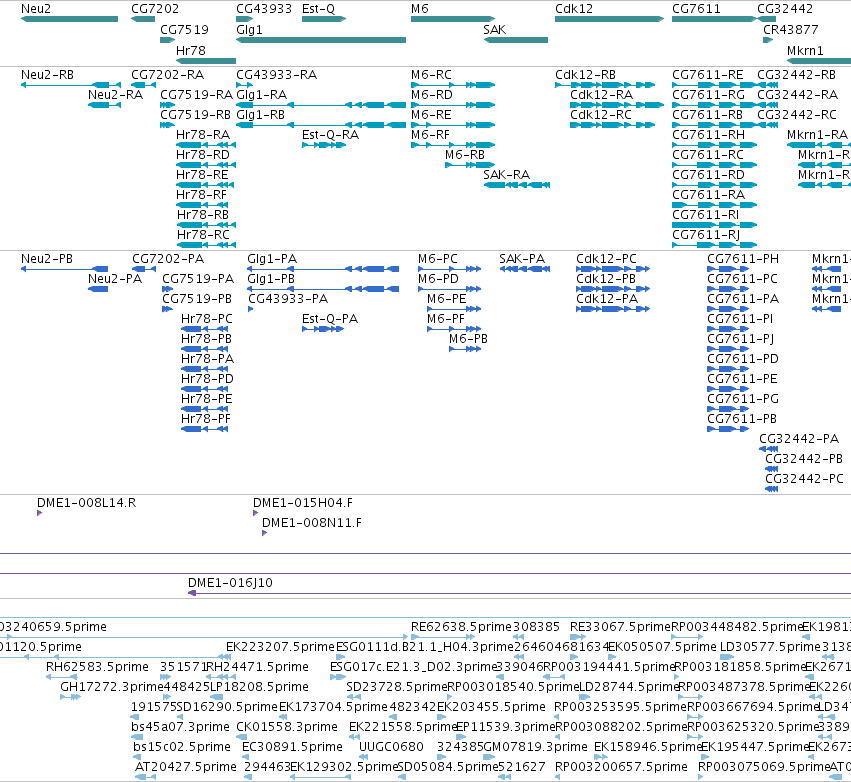Select the CG7611-RE transcript

coord(714,85)
